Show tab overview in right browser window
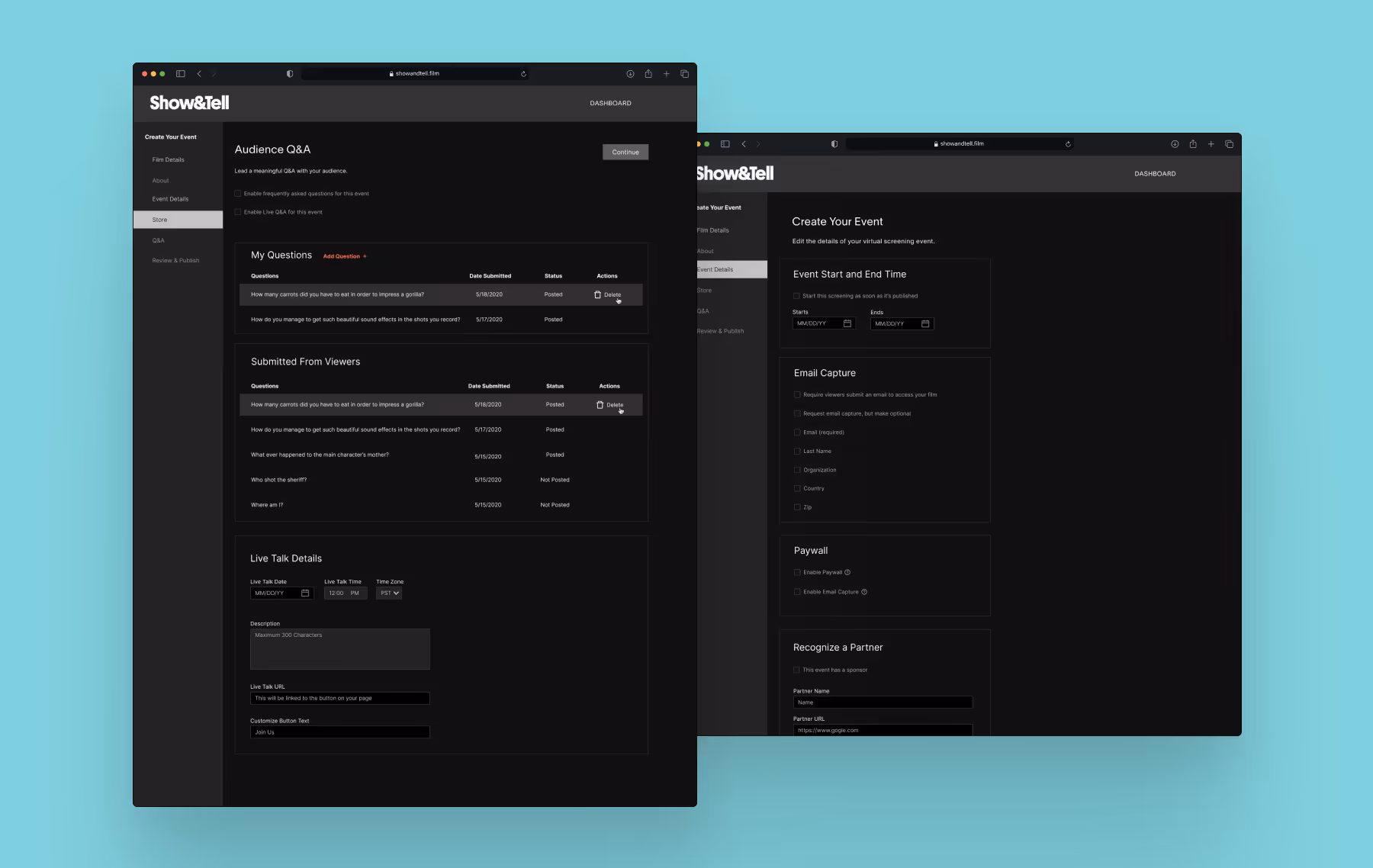Image resolution: width=1373 pixels, height=868 pixels. pyautogui.click(x=1229, y=144)
